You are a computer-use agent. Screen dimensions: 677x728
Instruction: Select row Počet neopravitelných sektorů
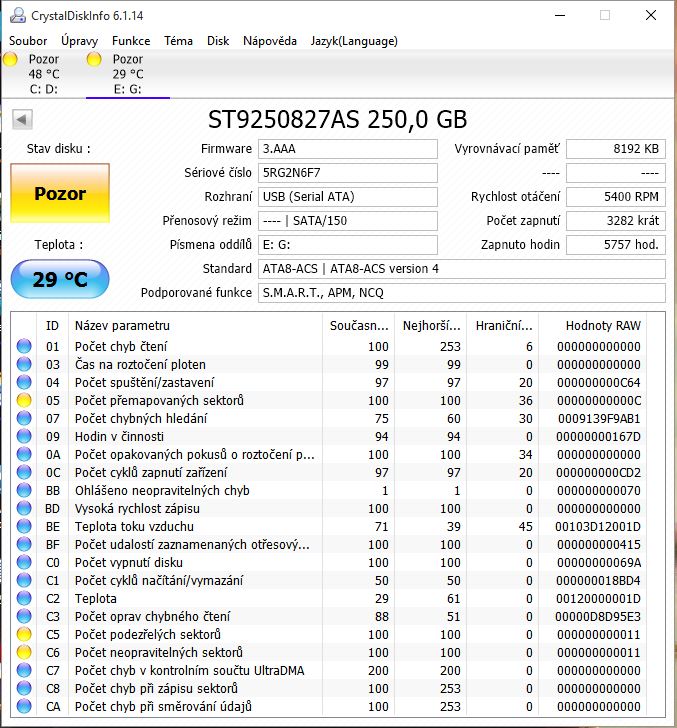tap(329, 652)
